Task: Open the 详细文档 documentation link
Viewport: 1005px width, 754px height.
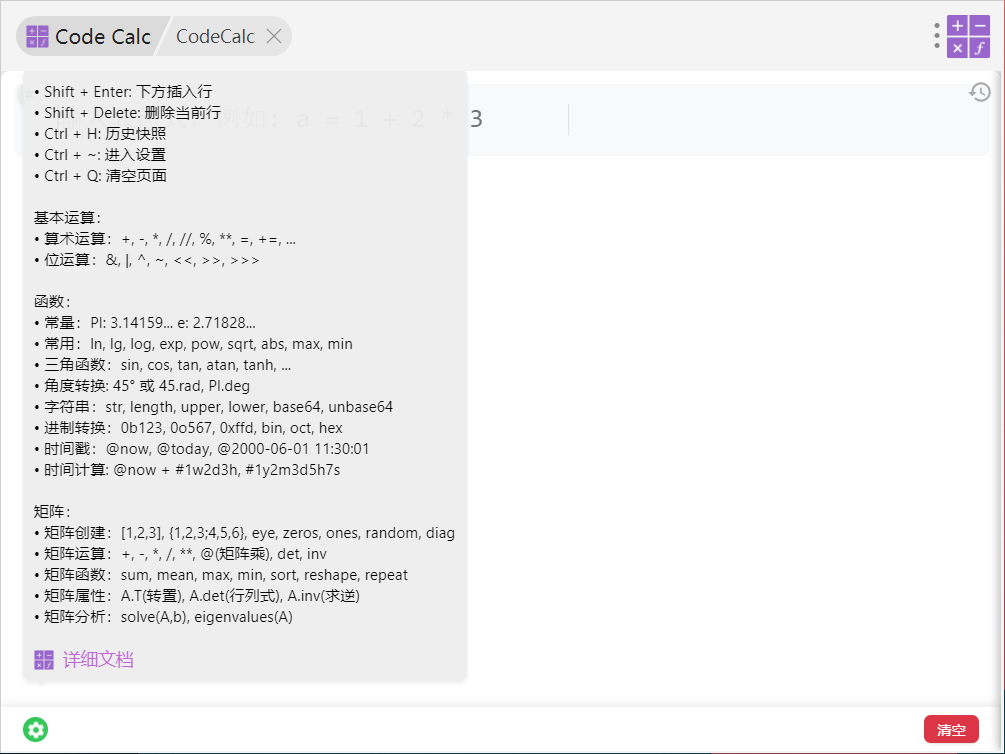Action: tap(98, 660)
